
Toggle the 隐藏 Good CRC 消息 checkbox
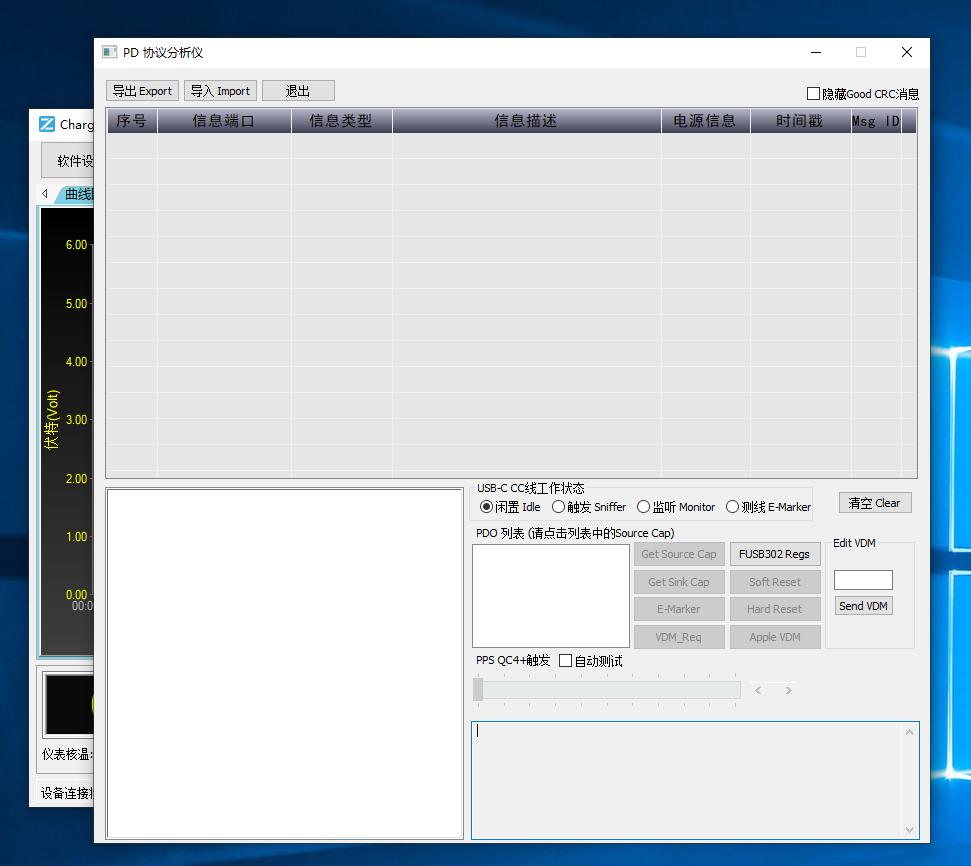pos(813,93)
